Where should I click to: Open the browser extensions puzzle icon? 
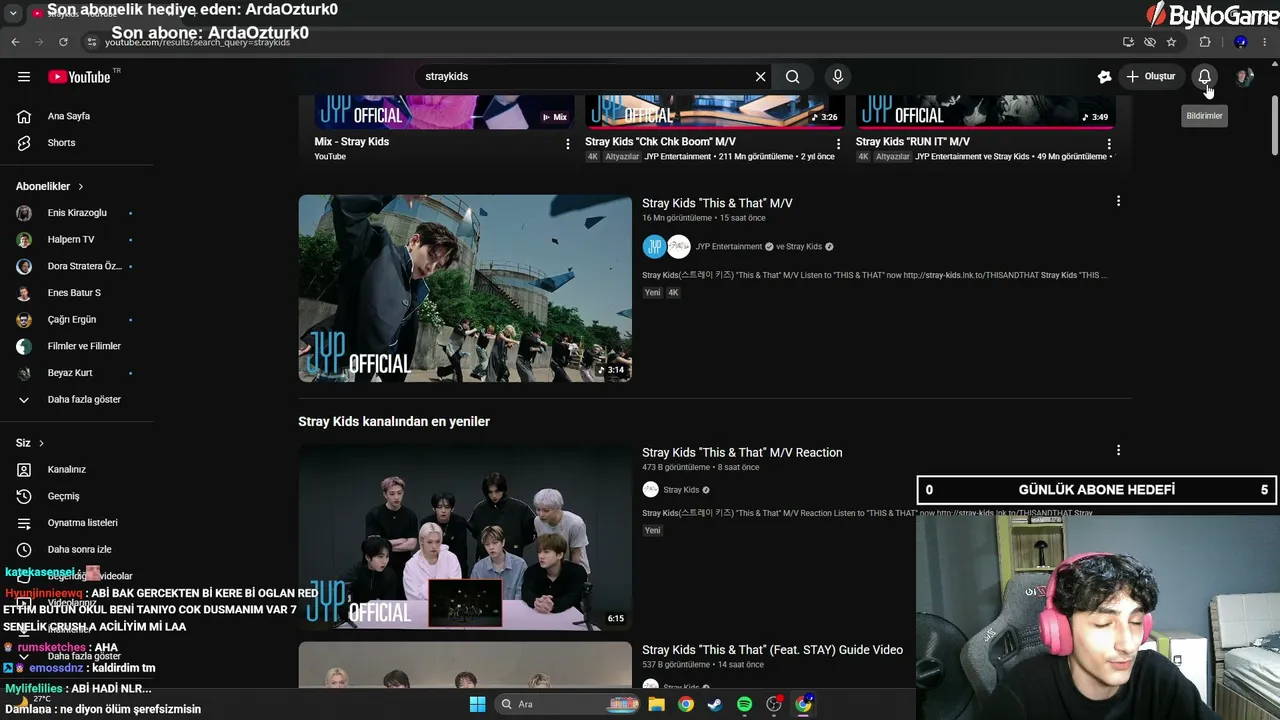click(x=1205, y=42)
